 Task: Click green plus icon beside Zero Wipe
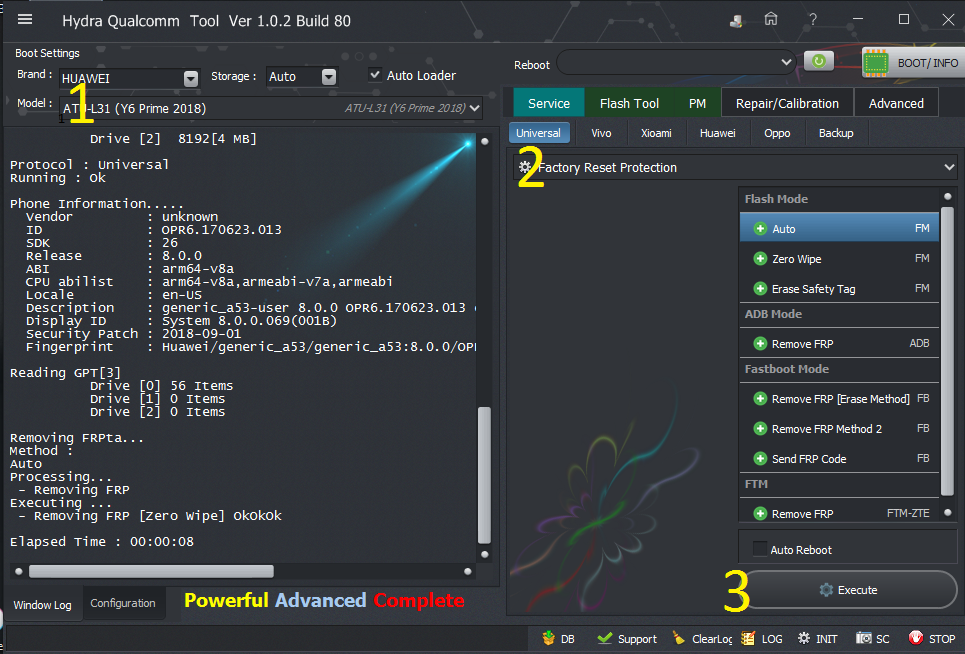pos(760,259)
